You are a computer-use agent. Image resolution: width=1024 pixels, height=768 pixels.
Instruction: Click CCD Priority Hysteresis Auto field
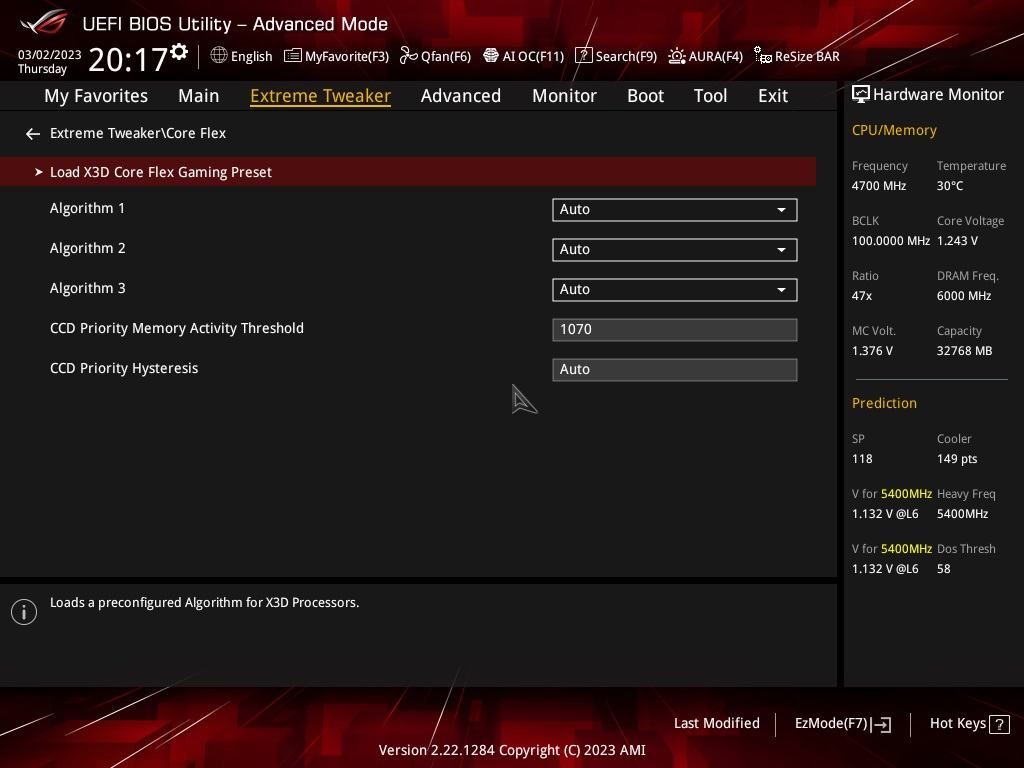coord(675,370)
